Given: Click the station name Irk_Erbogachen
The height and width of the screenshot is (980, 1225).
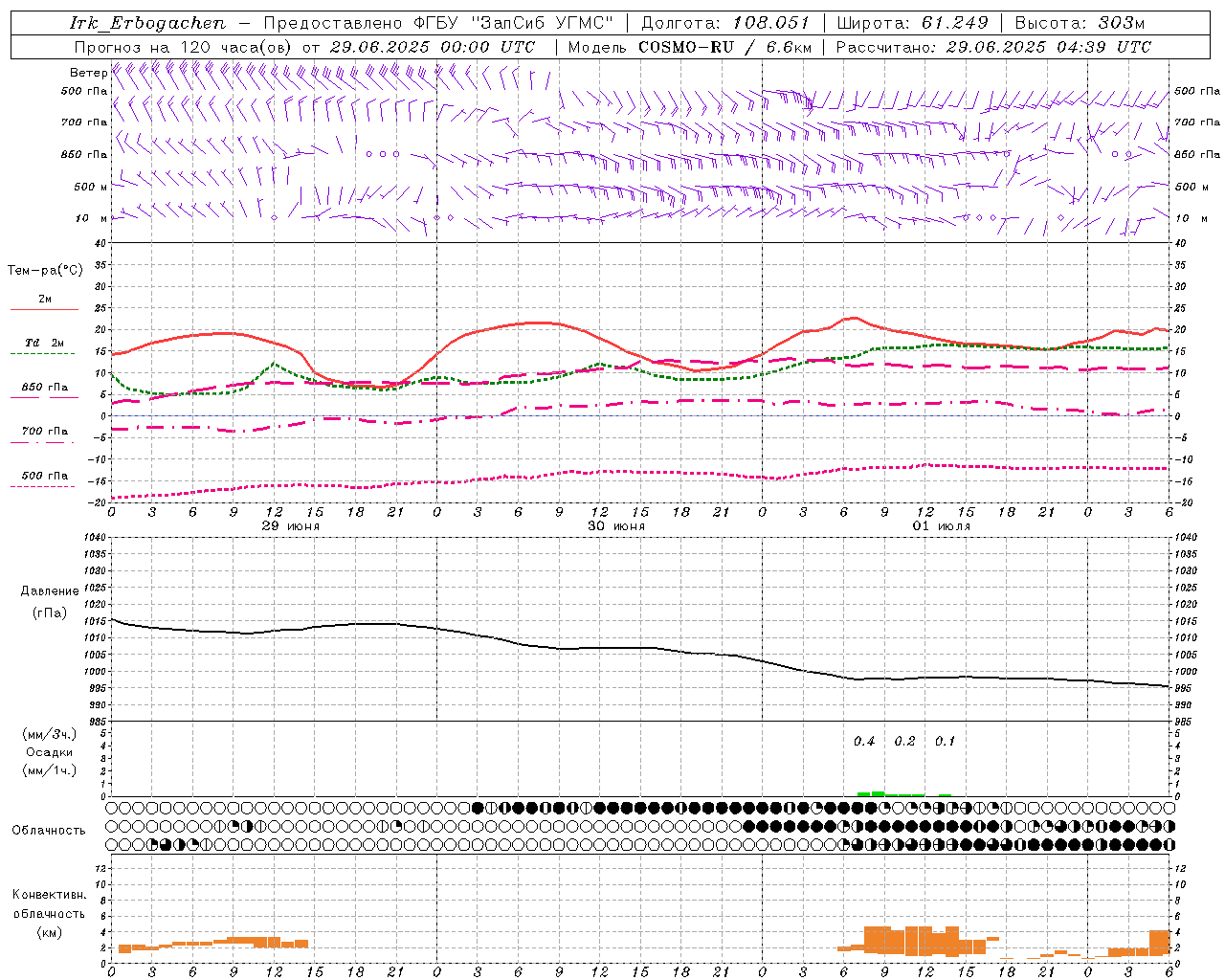Looking at the screenshot, I should pyautogui.click(x=148, y=23).
